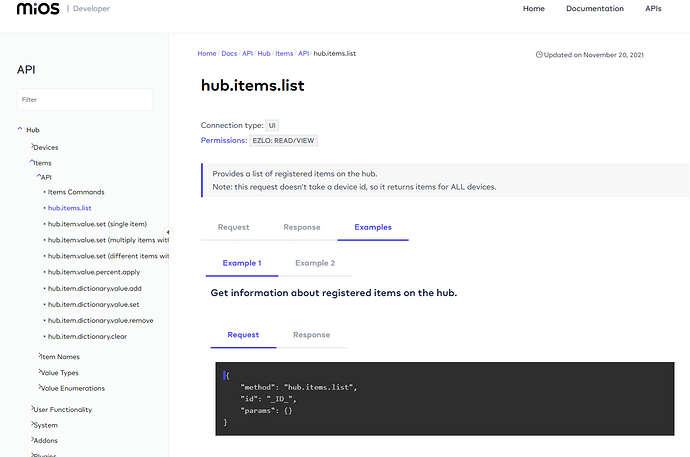Image resolution: width=690 pixels, height=457 pixels.
Task: Select the Examples tab
Action: (x=373, y=227)
